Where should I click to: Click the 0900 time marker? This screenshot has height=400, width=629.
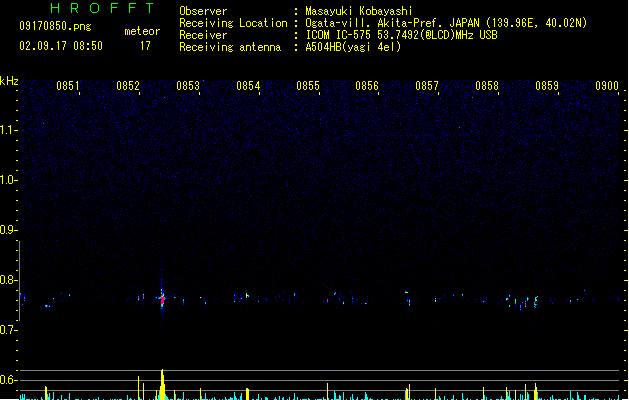[x=607, y=86]
